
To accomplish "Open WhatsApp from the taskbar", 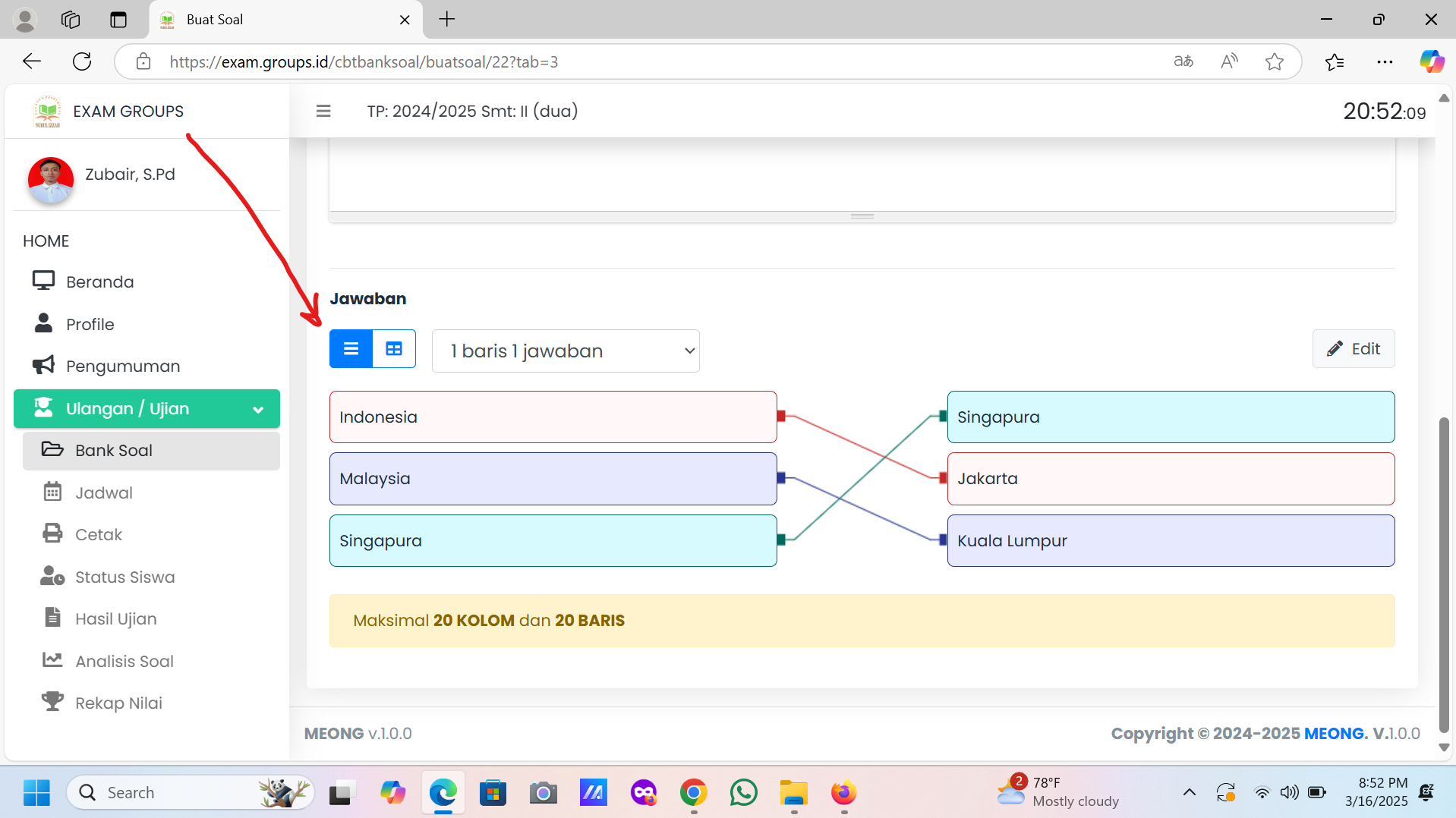I will (x=743, y=793).
